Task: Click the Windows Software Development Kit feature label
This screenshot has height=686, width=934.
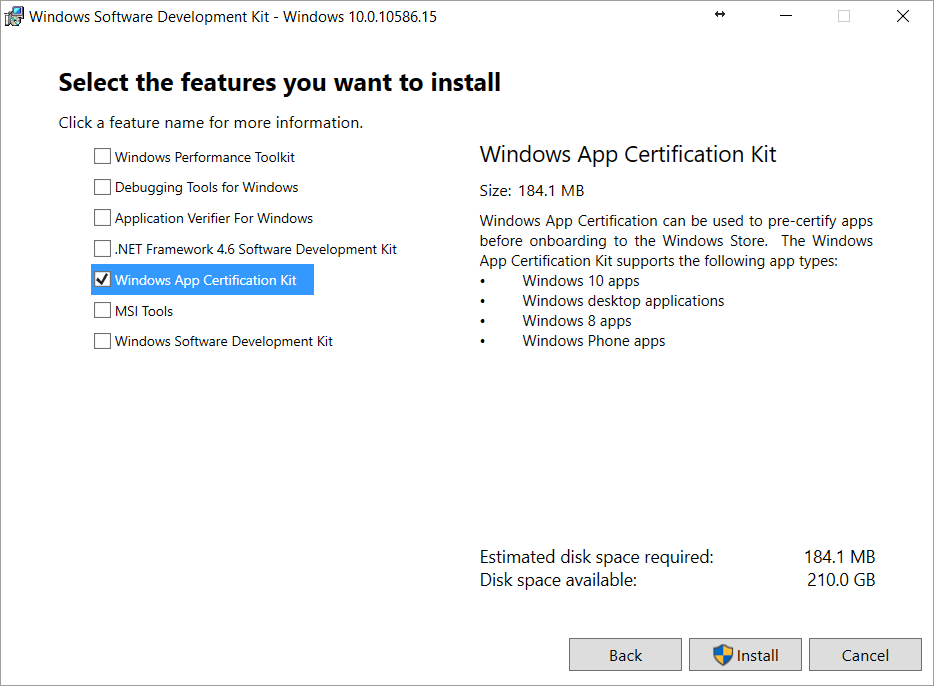Action: tap(224, 341)
